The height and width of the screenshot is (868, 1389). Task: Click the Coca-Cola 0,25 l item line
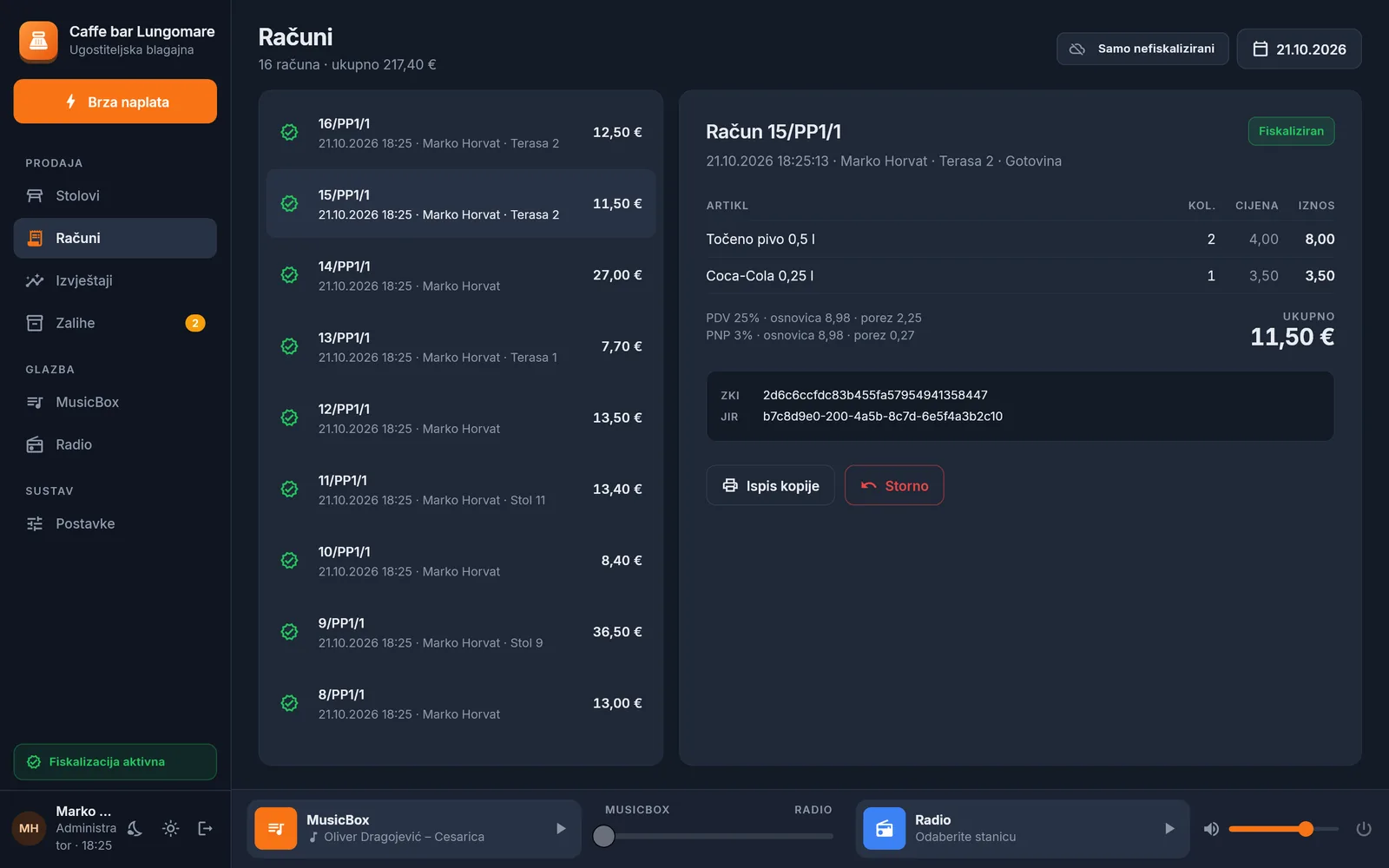click(x=1020, y=276)
